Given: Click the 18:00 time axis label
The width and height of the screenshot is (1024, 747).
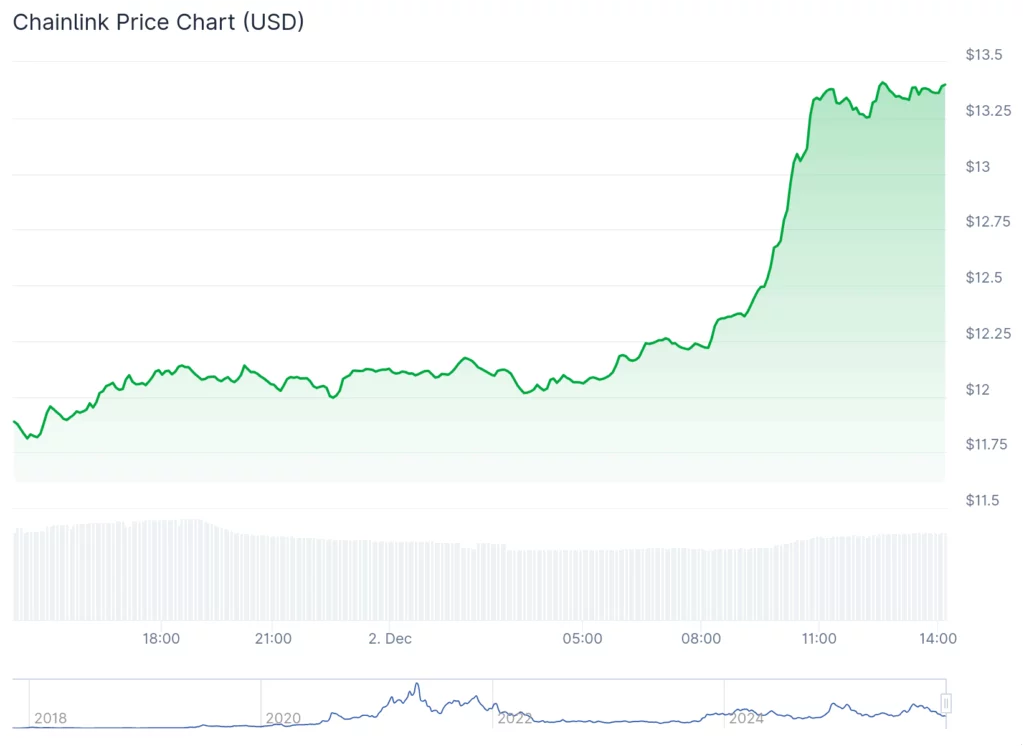Looking at the screenshot, I should (161, 638).
